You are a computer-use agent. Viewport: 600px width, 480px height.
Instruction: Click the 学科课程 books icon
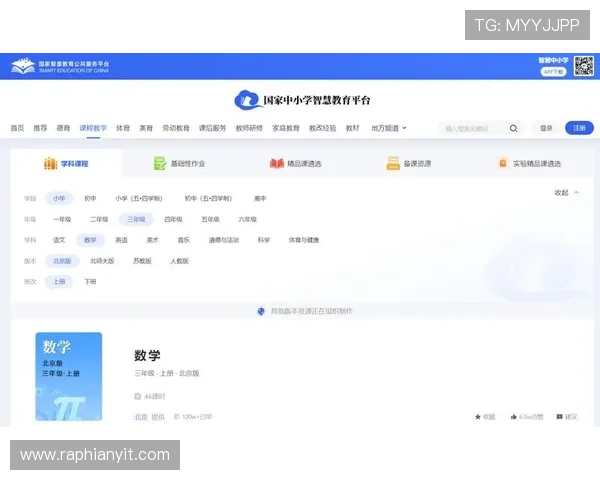[x=51, y=163]
